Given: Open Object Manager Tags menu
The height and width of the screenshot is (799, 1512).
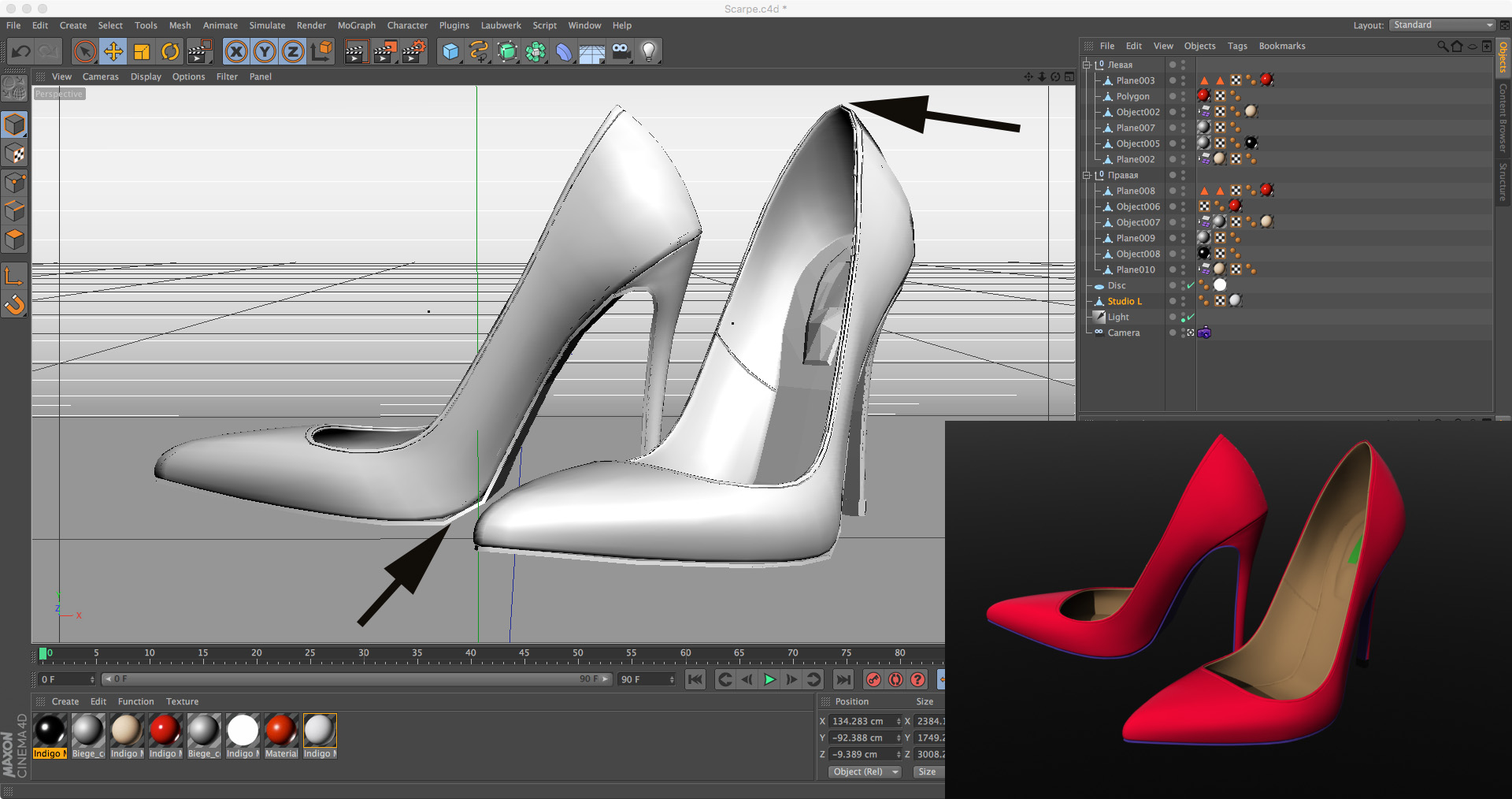Looking at the screenshot, I should [1237, 46].
